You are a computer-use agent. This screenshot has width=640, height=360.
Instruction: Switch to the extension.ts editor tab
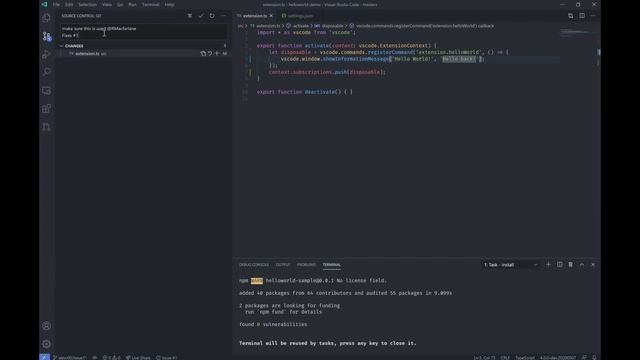(255, 16)
